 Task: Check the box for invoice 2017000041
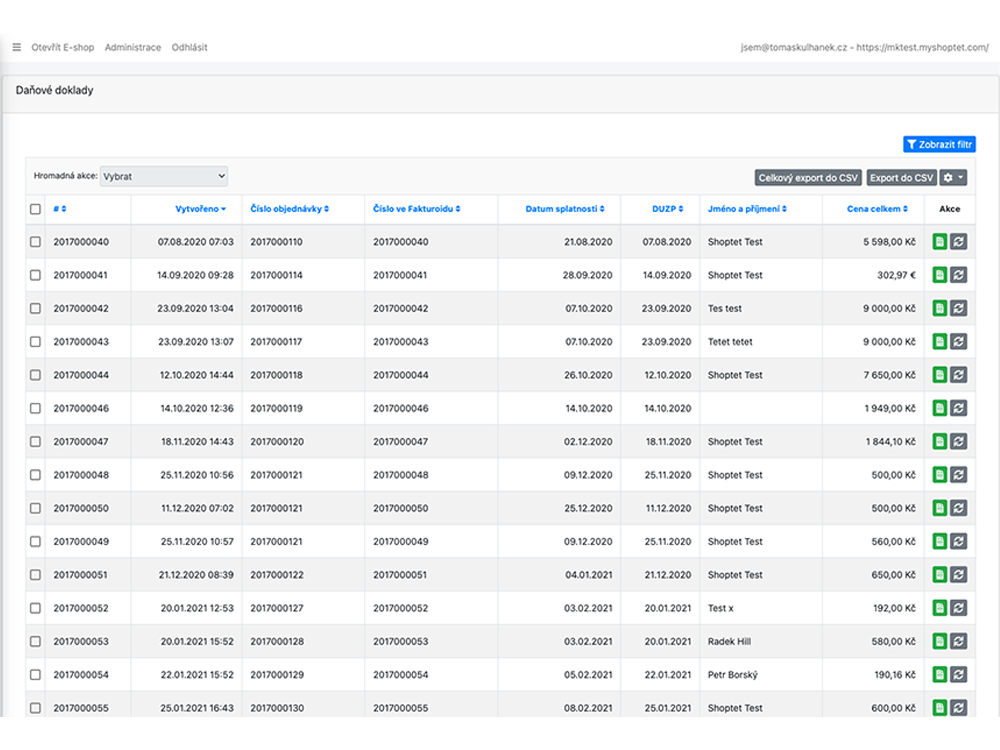pos(35,275)
